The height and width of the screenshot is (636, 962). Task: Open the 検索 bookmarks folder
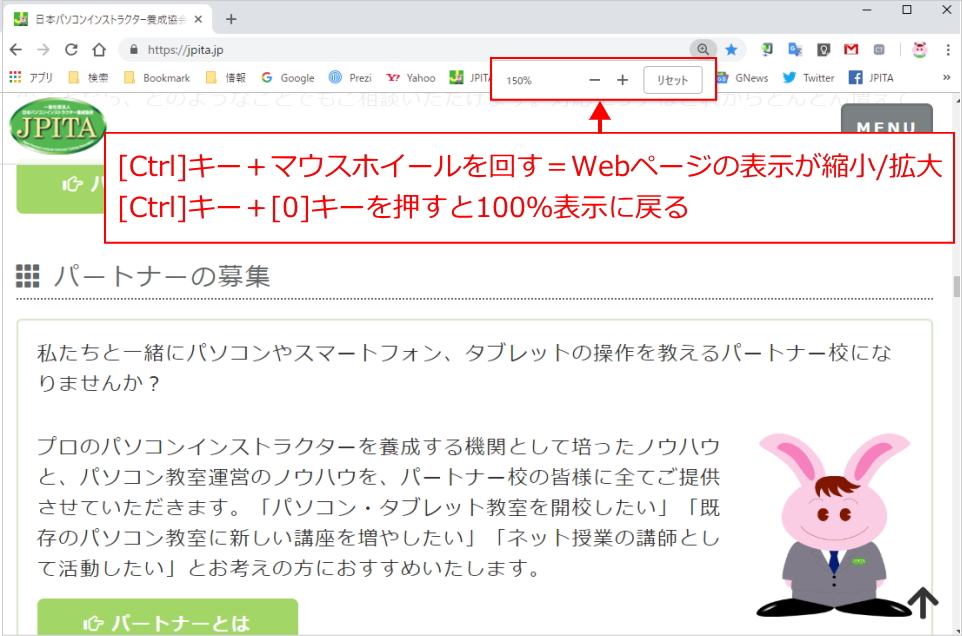(x=88, y=77)
